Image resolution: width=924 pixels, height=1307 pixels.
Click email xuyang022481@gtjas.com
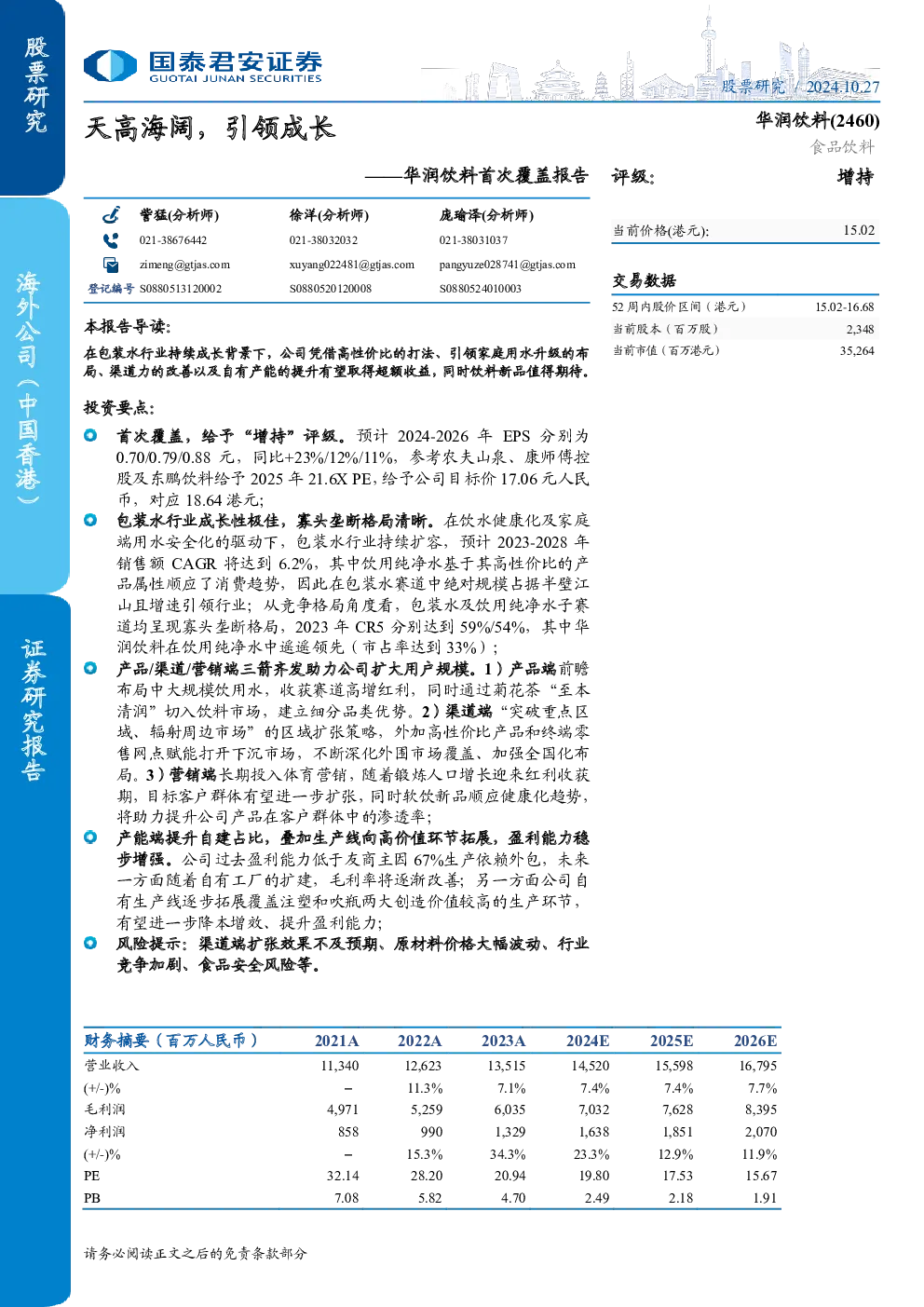pos(352,265)
